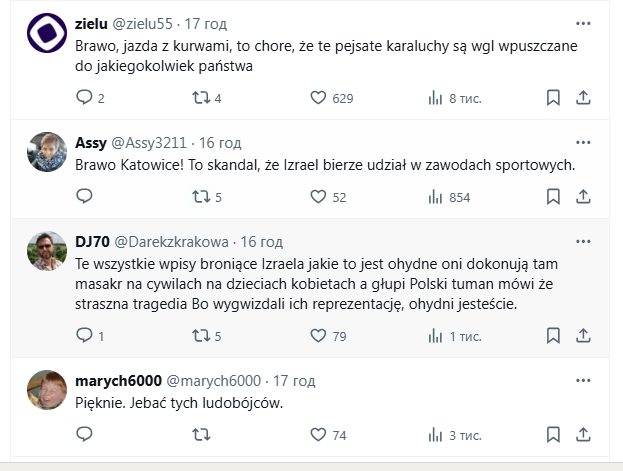Bookmark the zielu tweet
The height and width of the screenshot is (471, 623).
(553, 98)
